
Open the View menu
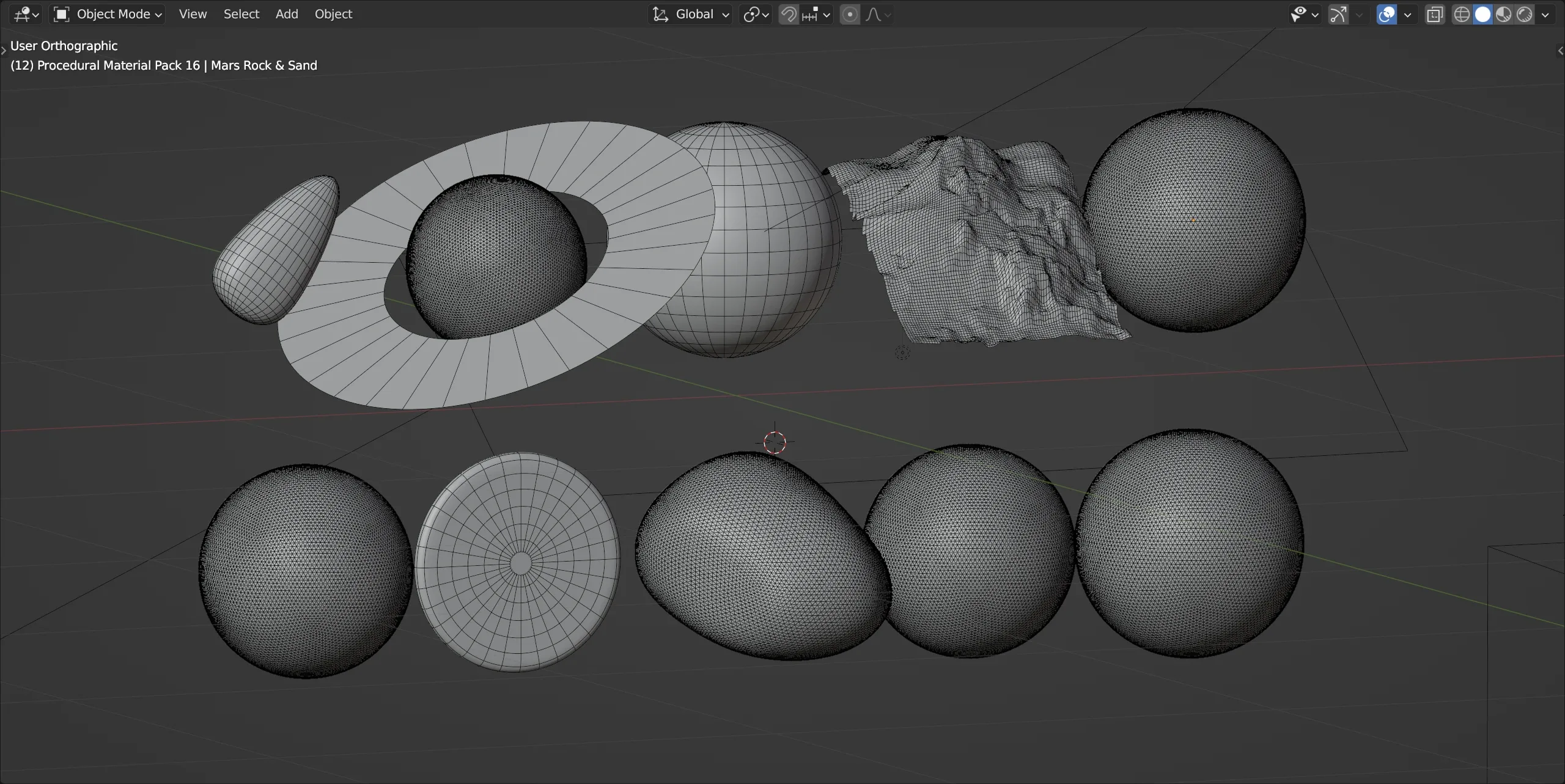(x=192, y=13)
